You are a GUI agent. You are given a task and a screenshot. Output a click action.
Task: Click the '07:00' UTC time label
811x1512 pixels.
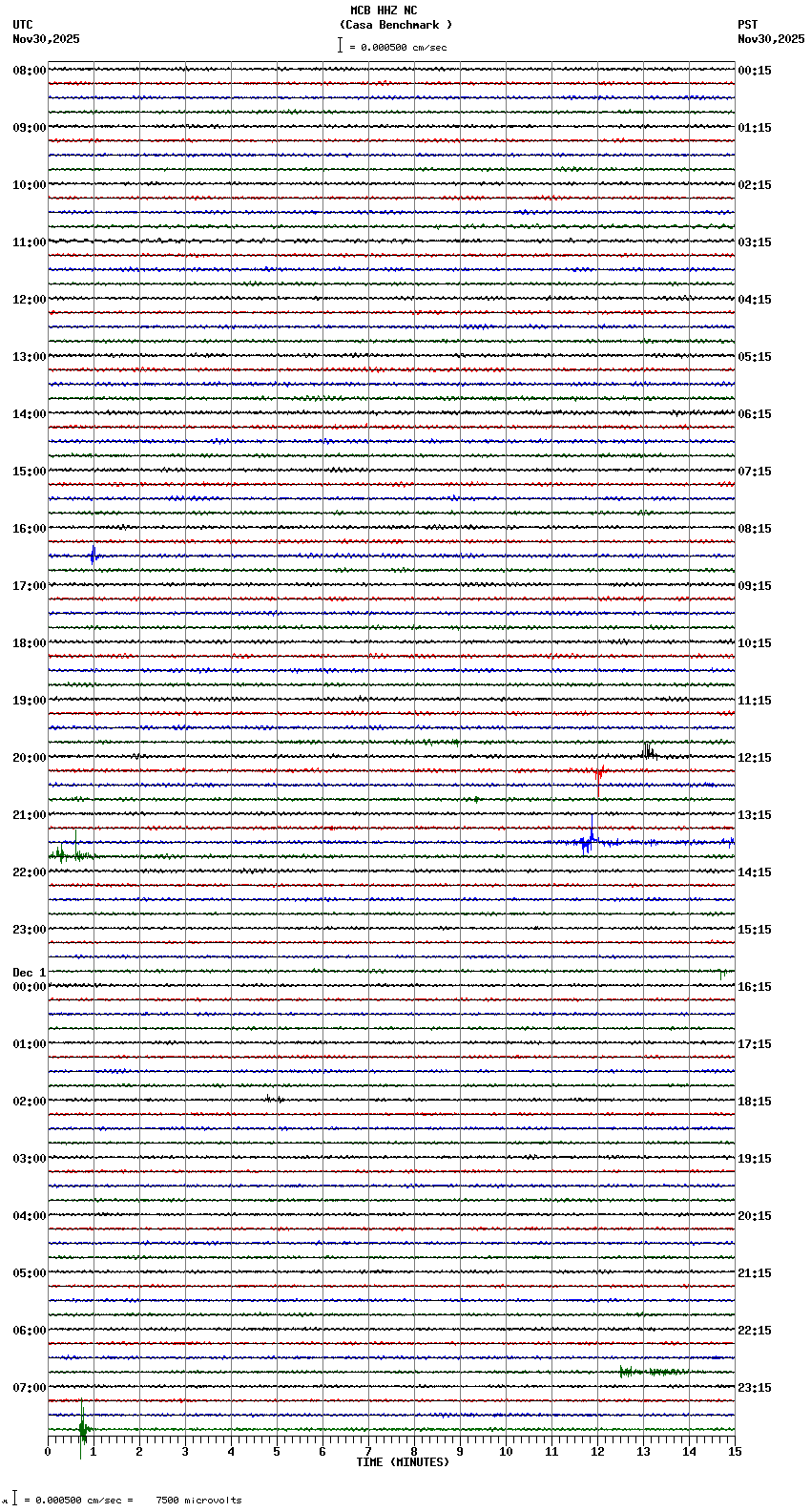click(29, 1388)
